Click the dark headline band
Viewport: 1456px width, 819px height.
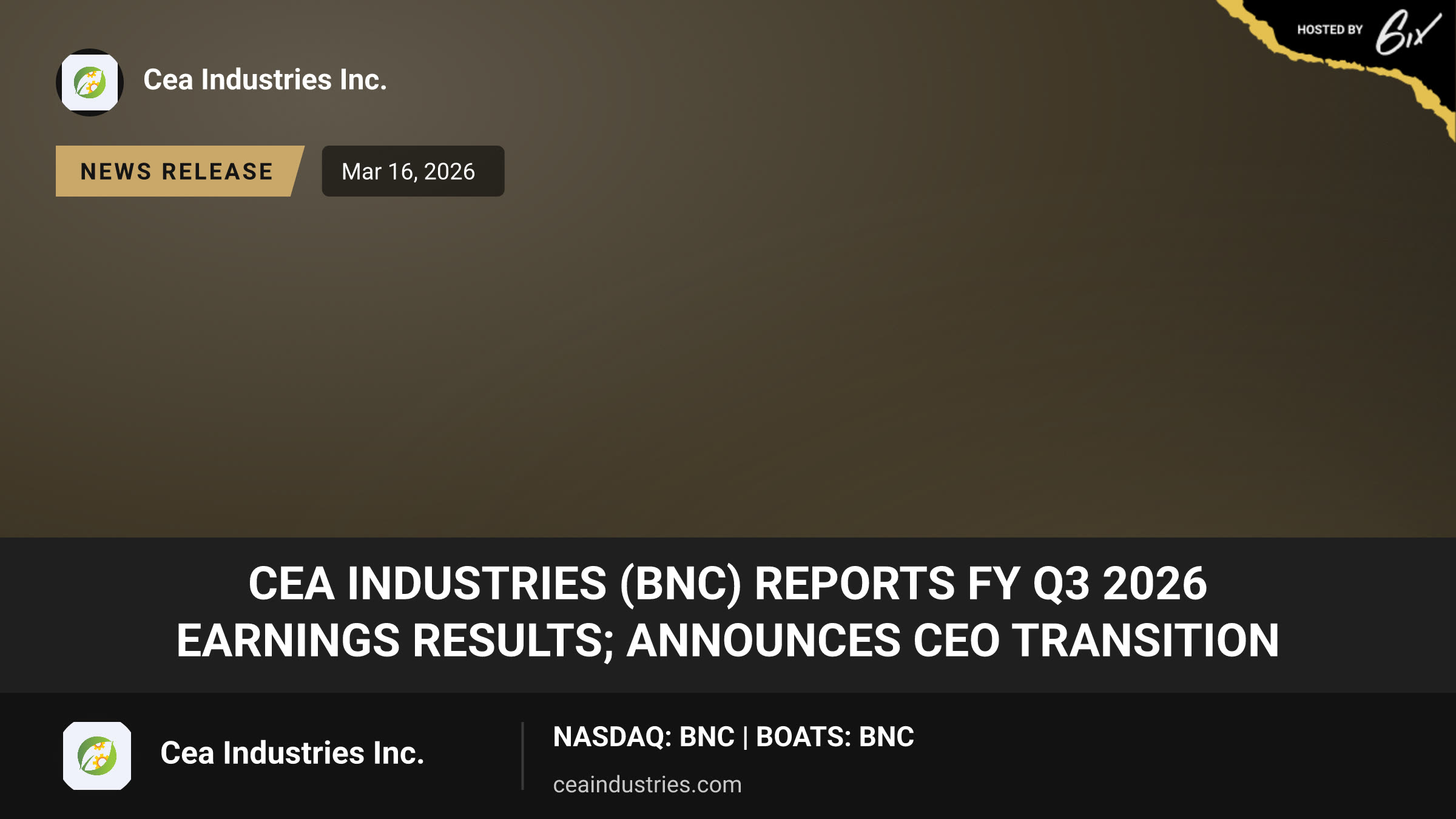[728, 615]
